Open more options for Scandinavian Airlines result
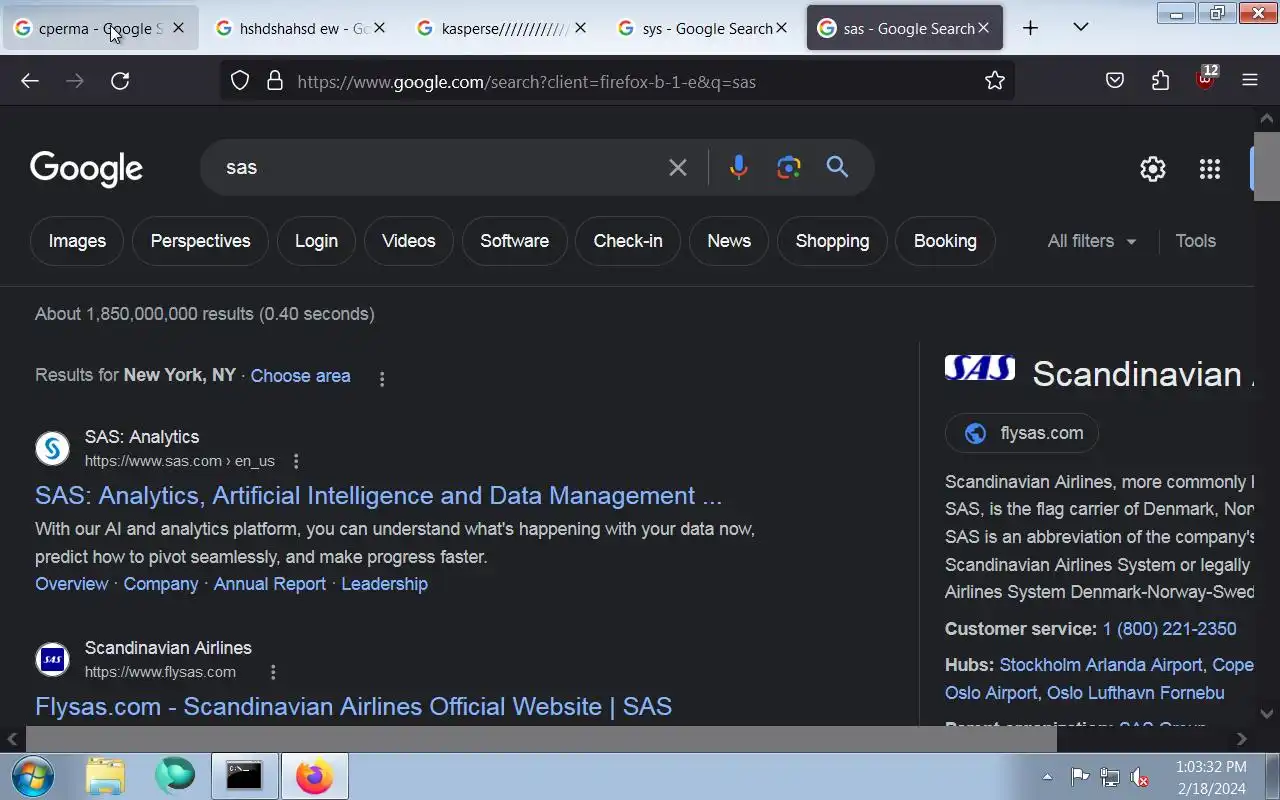Image resolution: width=1280 pixels, height=800 pixels. 273,672
